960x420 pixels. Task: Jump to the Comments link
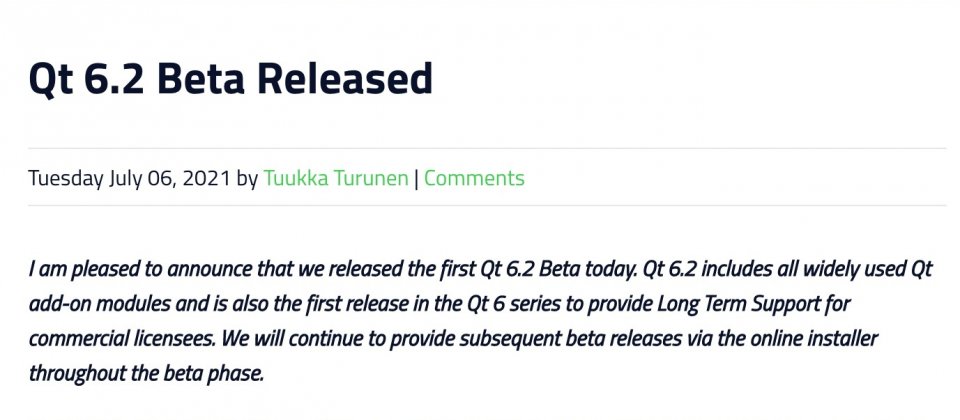click(474, 178)
